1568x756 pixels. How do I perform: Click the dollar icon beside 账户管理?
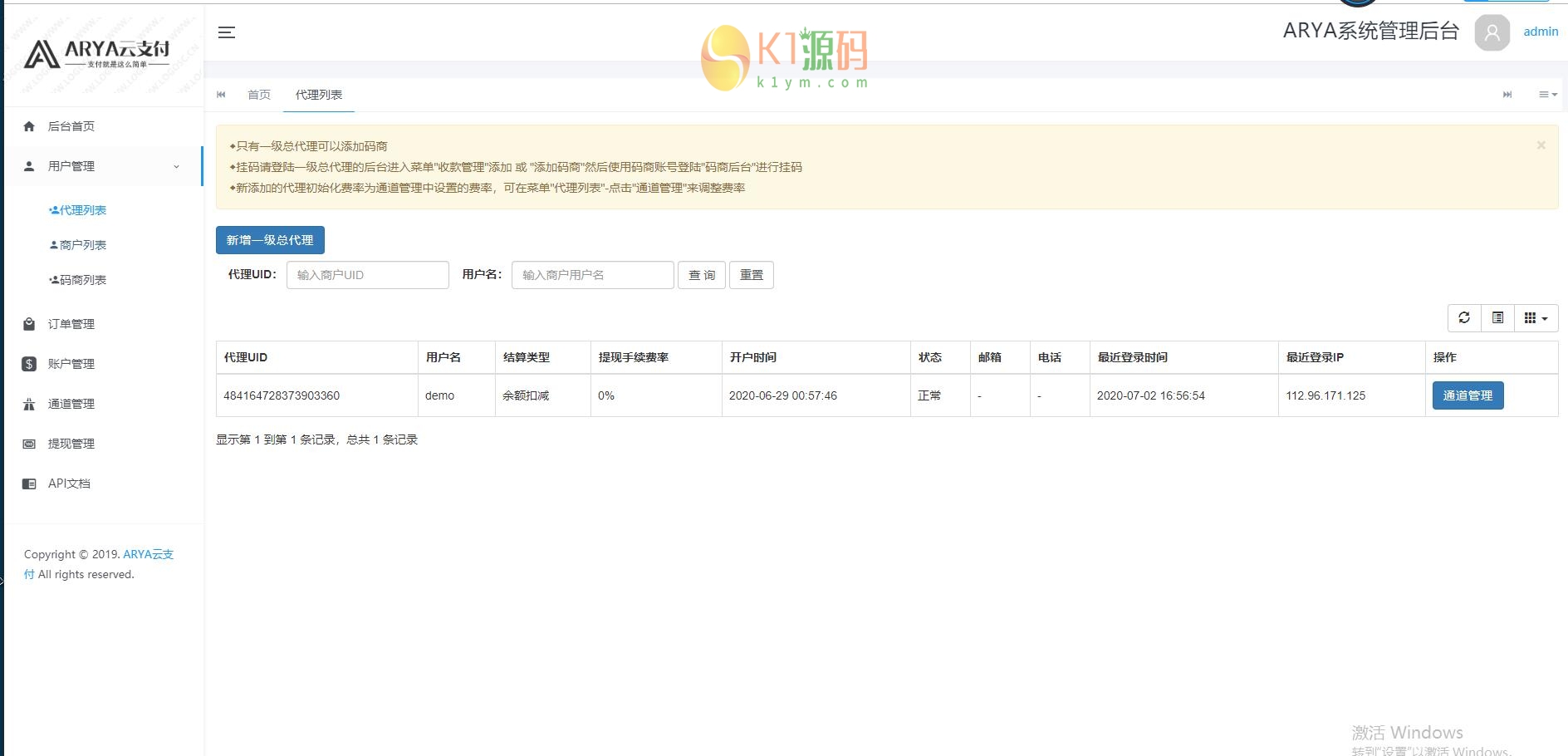[x=29, y=364]
